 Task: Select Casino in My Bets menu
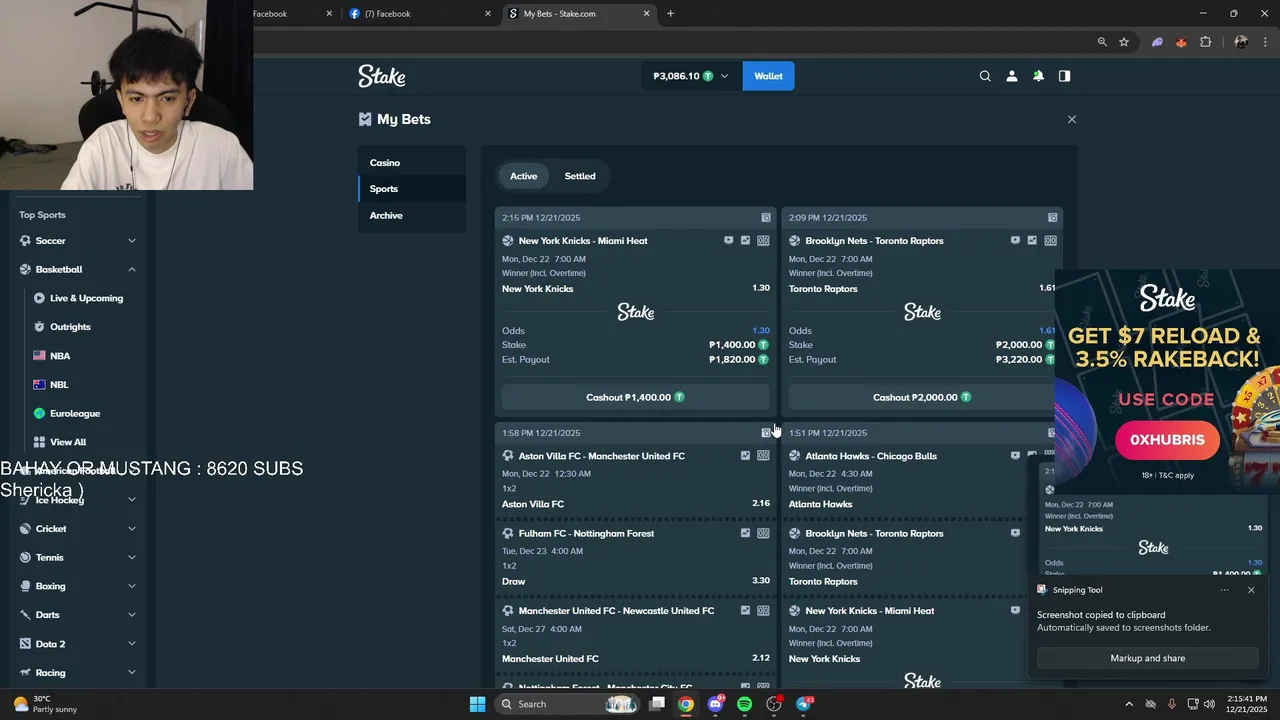412,163
